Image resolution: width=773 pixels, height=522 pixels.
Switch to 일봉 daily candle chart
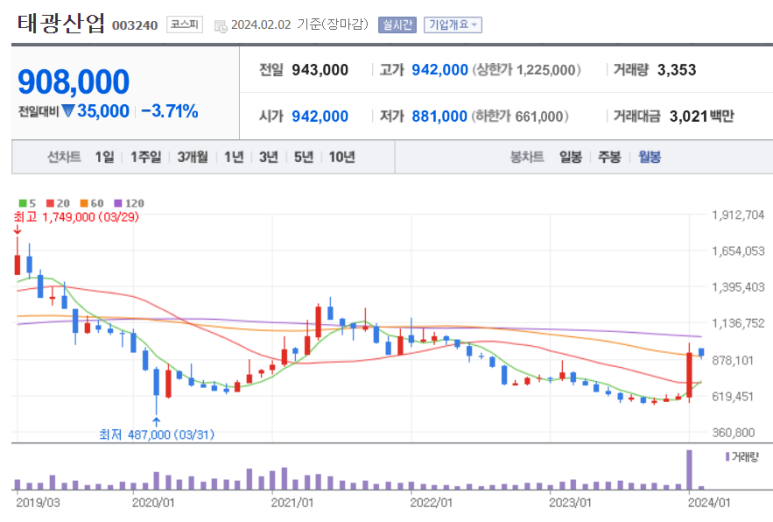point(570,157)
